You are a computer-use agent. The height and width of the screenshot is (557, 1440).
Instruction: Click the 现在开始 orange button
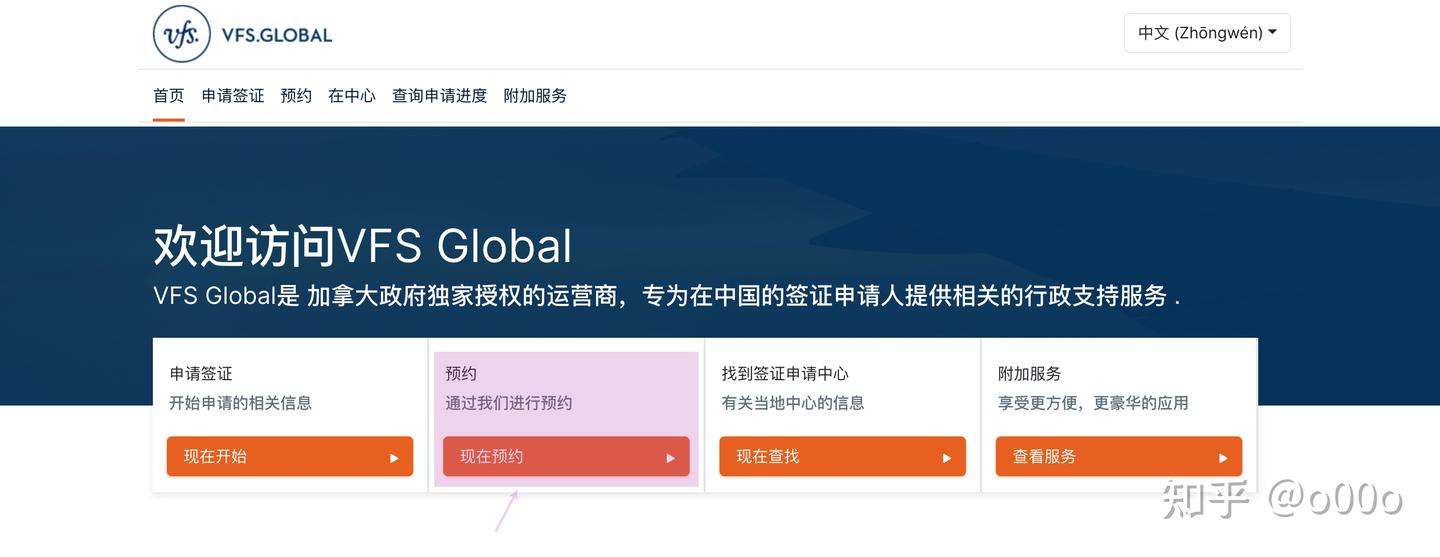click(290, 456)
